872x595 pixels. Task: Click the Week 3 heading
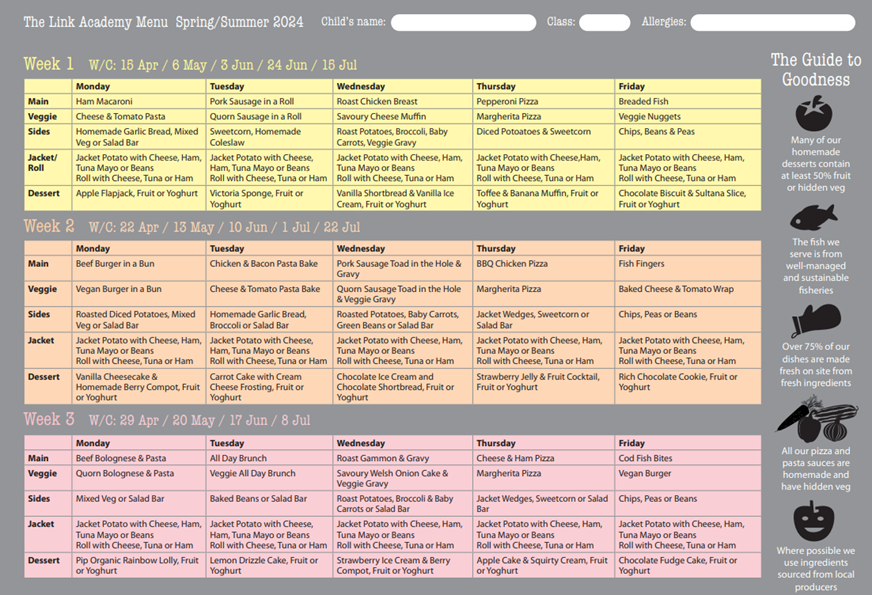tap(48, 419)
